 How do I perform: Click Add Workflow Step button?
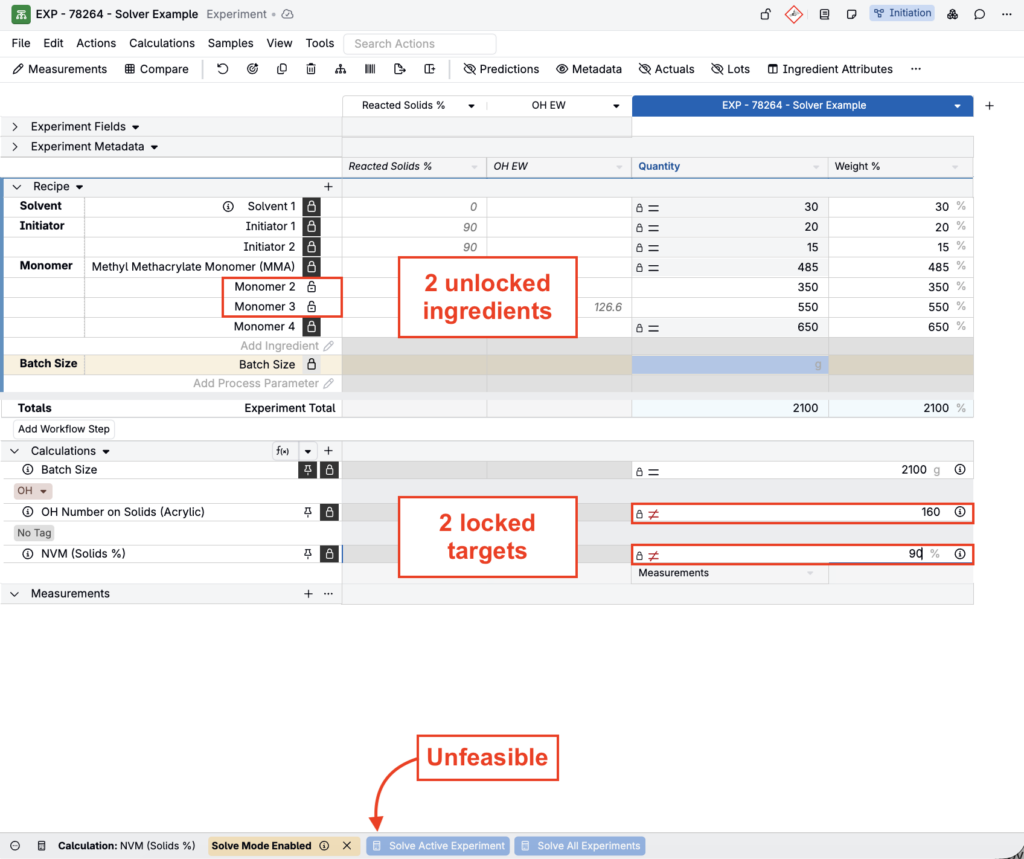64,429
